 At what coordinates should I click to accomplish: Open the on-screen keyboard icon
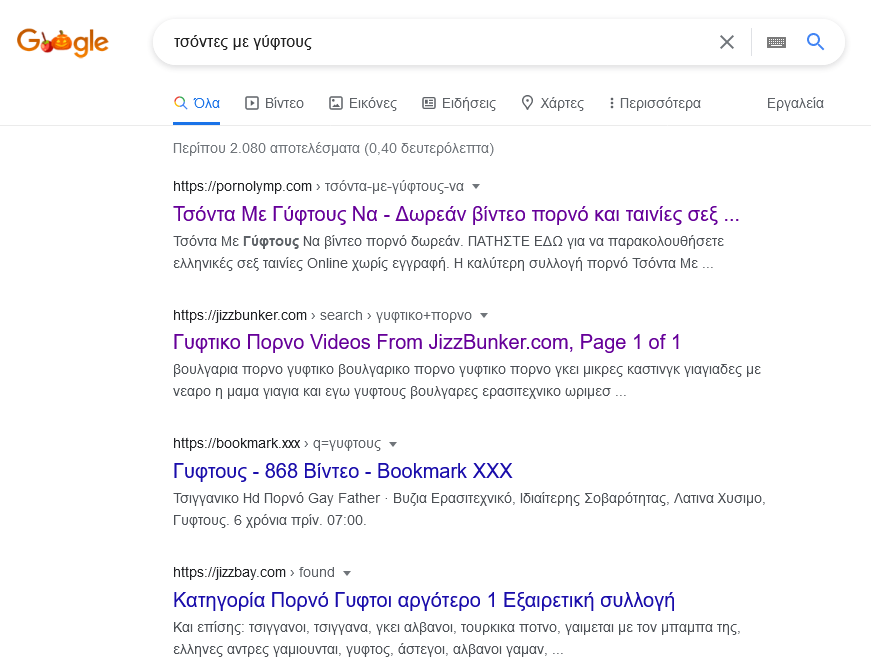(776, 42)
